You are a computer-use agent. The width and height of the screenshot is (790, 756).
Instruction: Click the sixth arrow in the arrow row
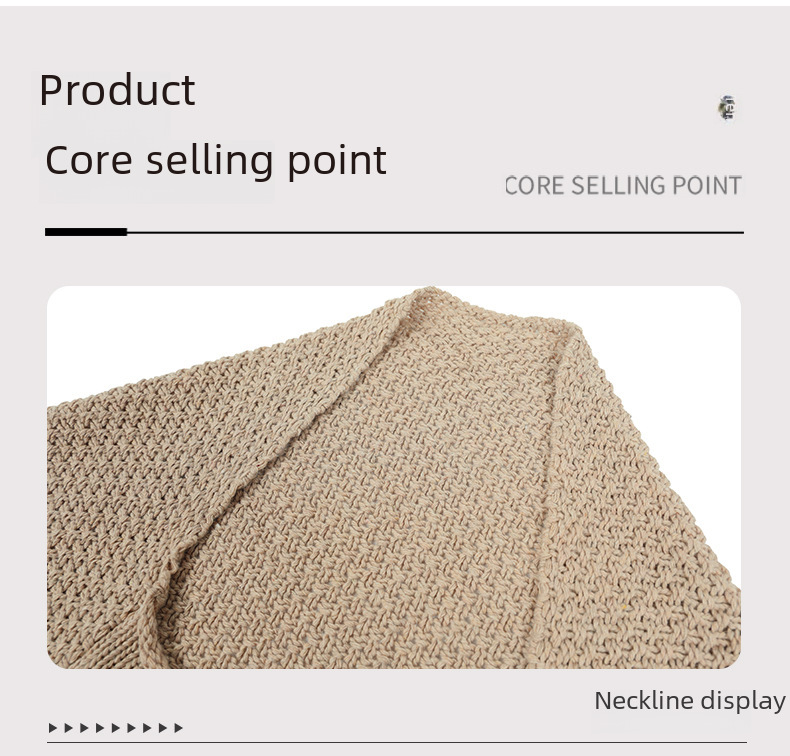tap(131, 728)
